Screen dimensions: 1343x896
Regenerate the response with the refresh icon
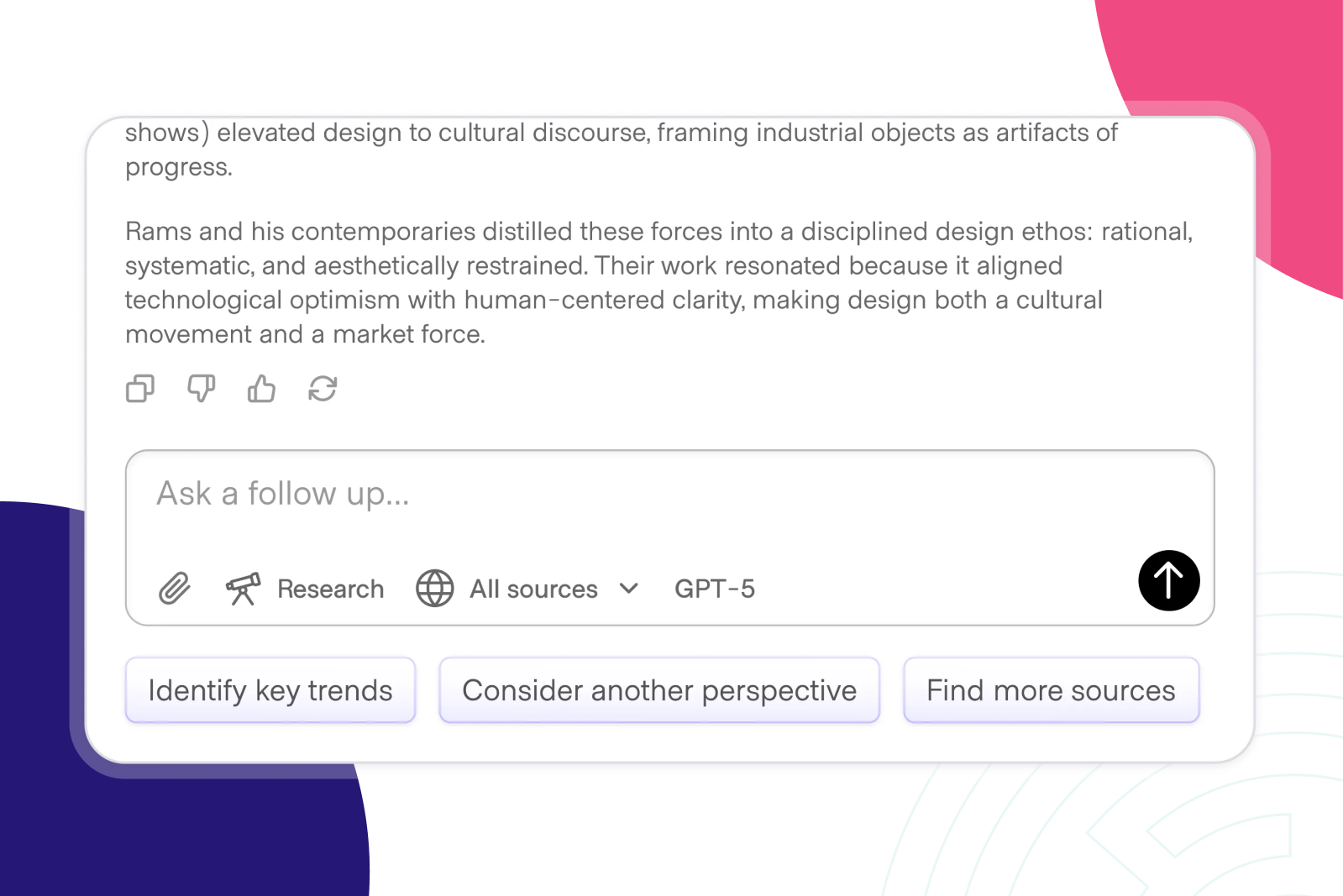click(323, 389)
